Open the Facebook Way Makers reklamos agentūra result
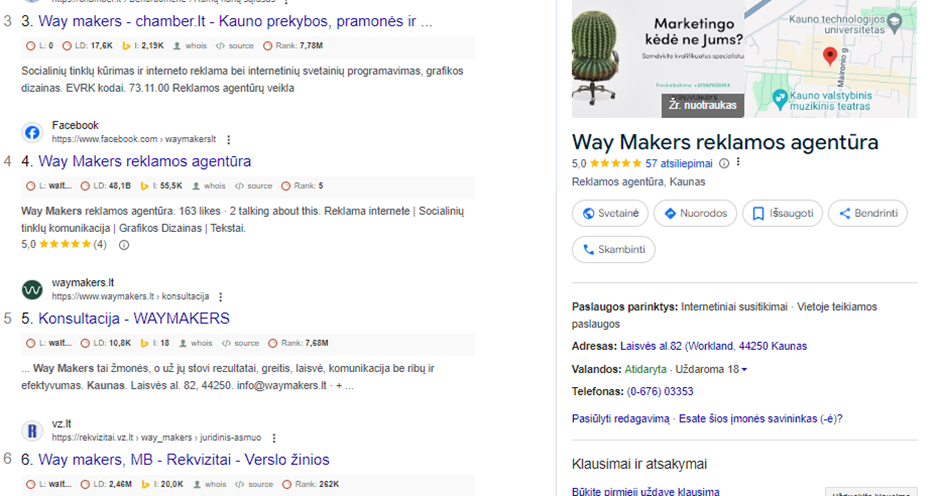The height and width of the screenshot is (496, 940). click(x=144, y=161)
